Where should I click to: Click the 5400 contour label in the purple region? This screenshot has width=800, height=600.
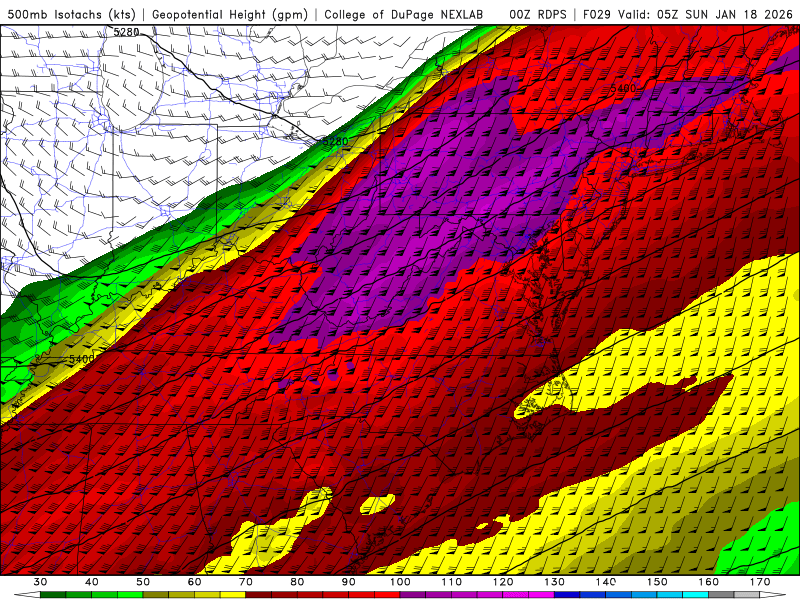[623, 88]
